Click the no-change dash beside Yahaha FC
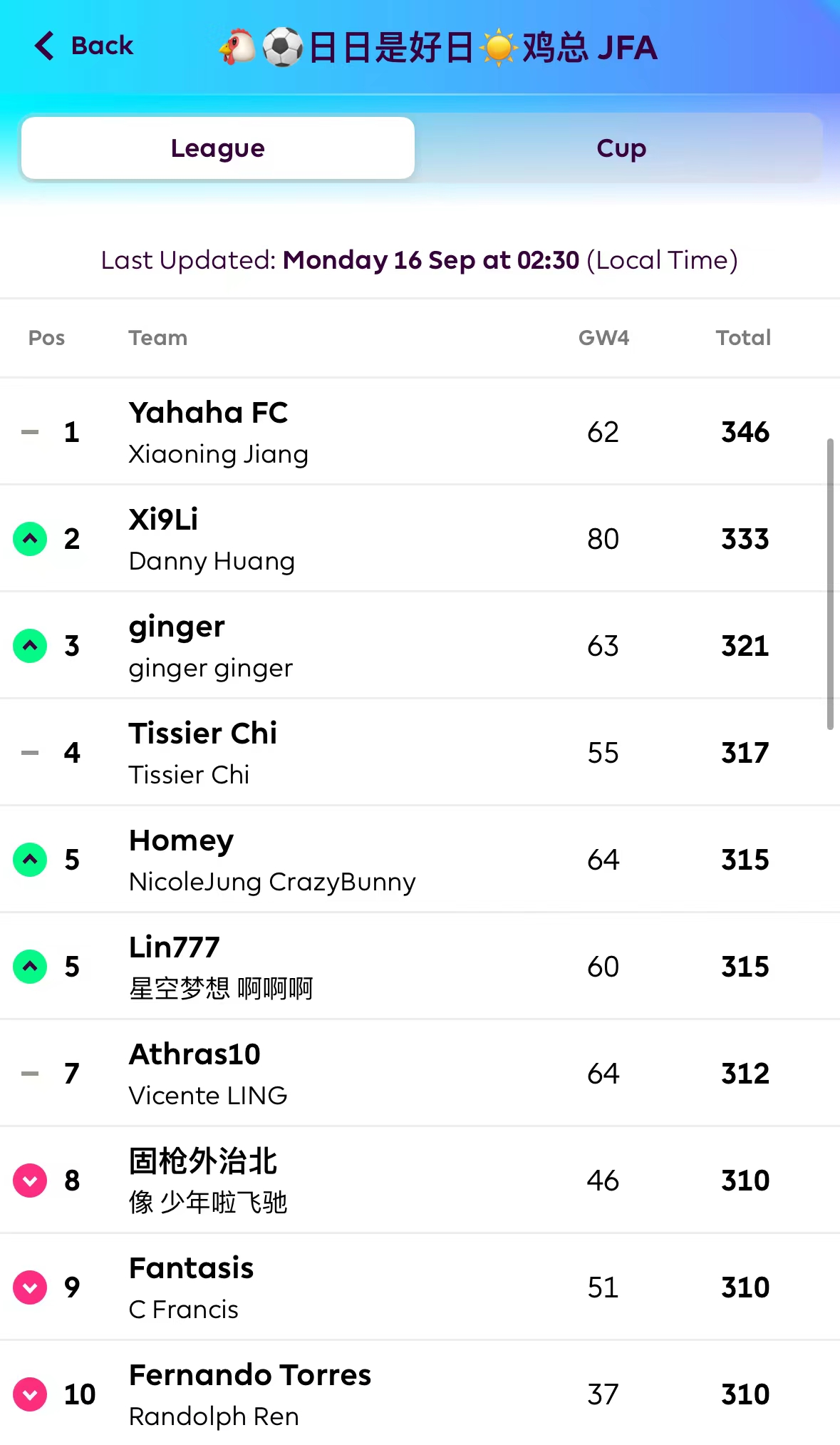Image resolution: width=840 pixels, height=1445 pixels. 30,432
